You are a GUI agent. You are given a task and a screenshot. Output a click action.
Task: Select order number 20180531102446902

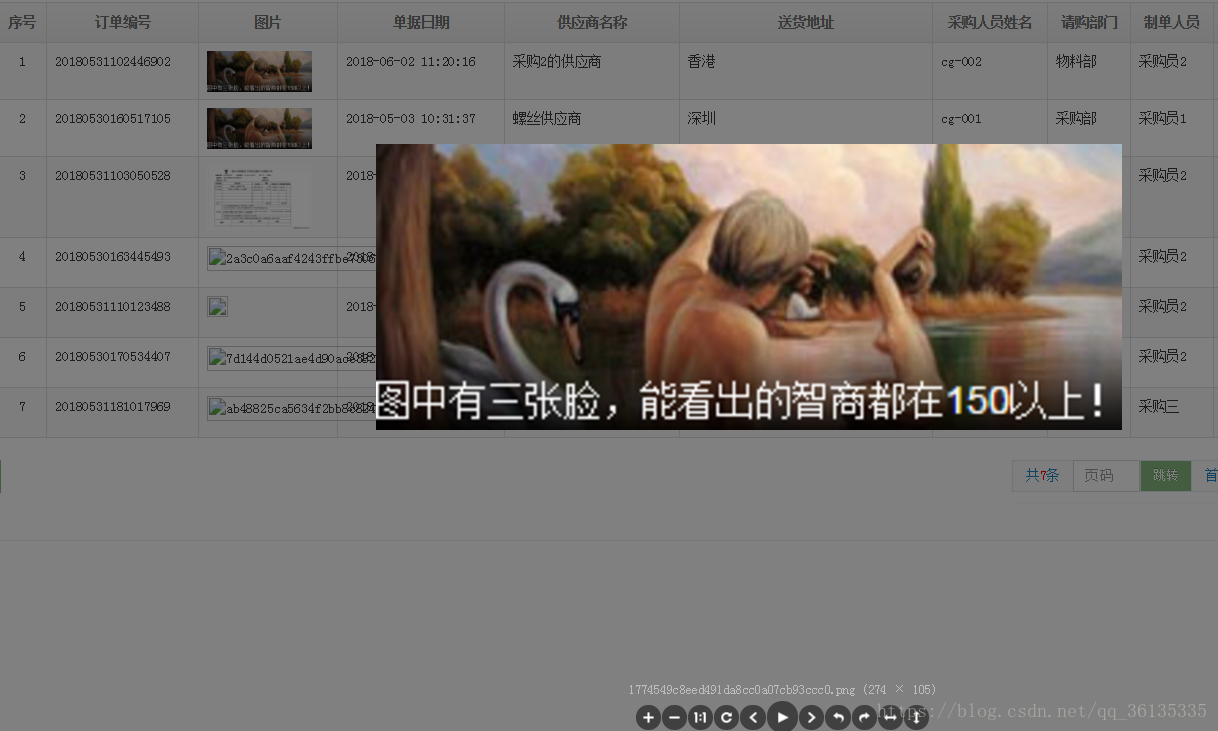coord(113,62)
